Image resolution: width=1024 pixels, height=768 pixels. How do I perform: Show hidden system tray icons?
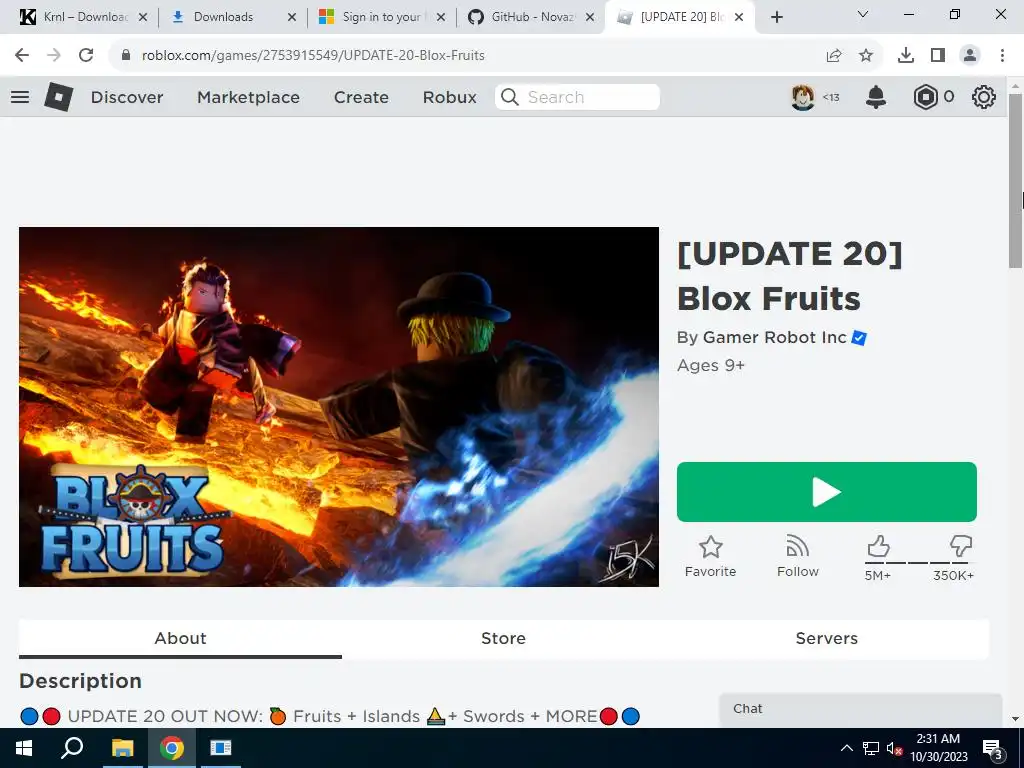click(846, 748)
